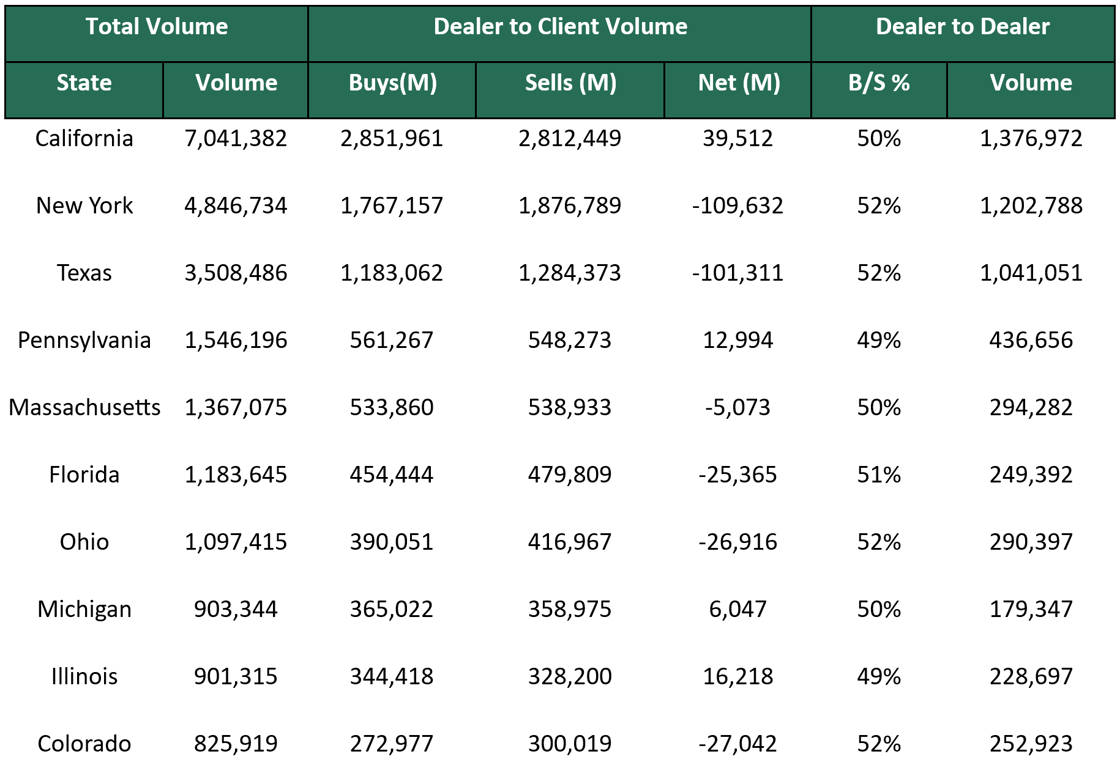Click the Illinois row label

click(84, 676)
